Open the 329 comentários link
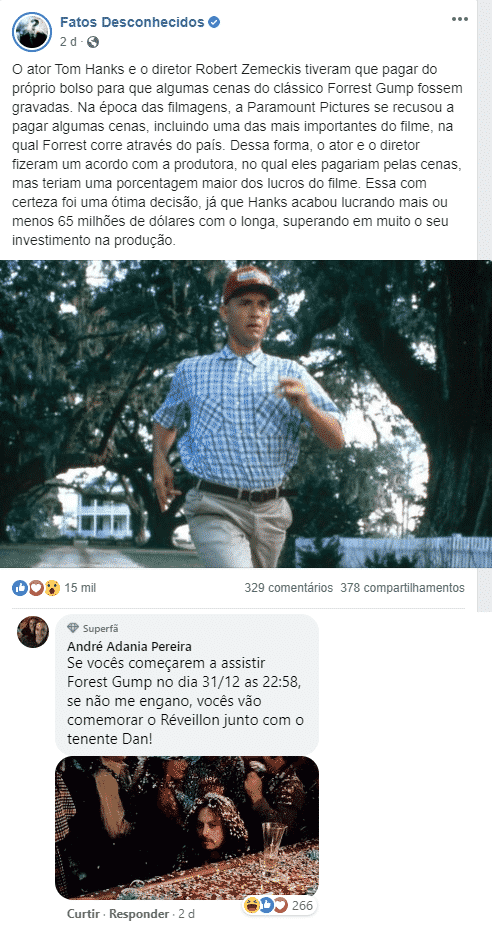The width and height of the screenshot is (492, 927). pos(289,588)
